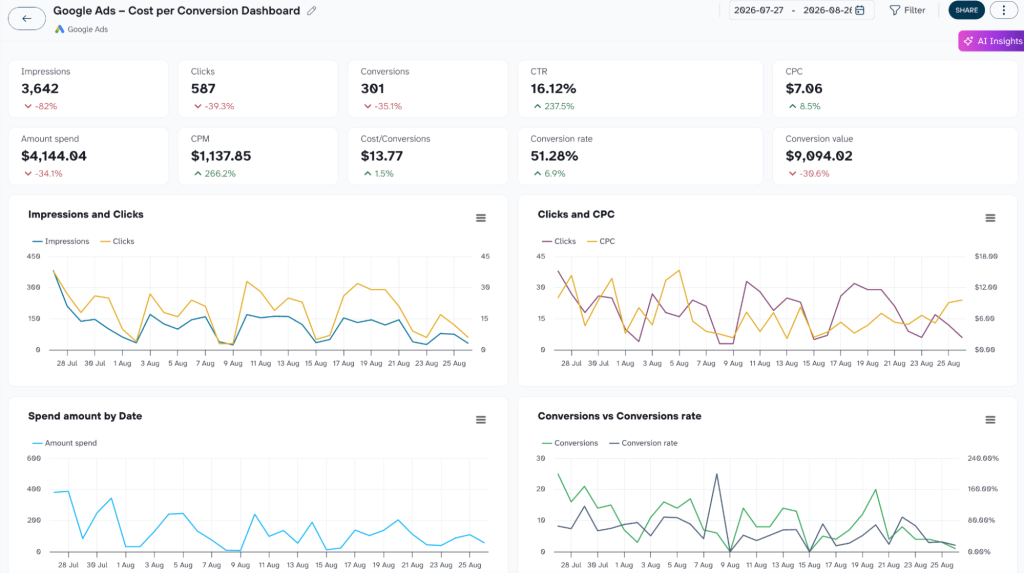Click the 6.9% conversion rate change

click(x=549, y=174)
